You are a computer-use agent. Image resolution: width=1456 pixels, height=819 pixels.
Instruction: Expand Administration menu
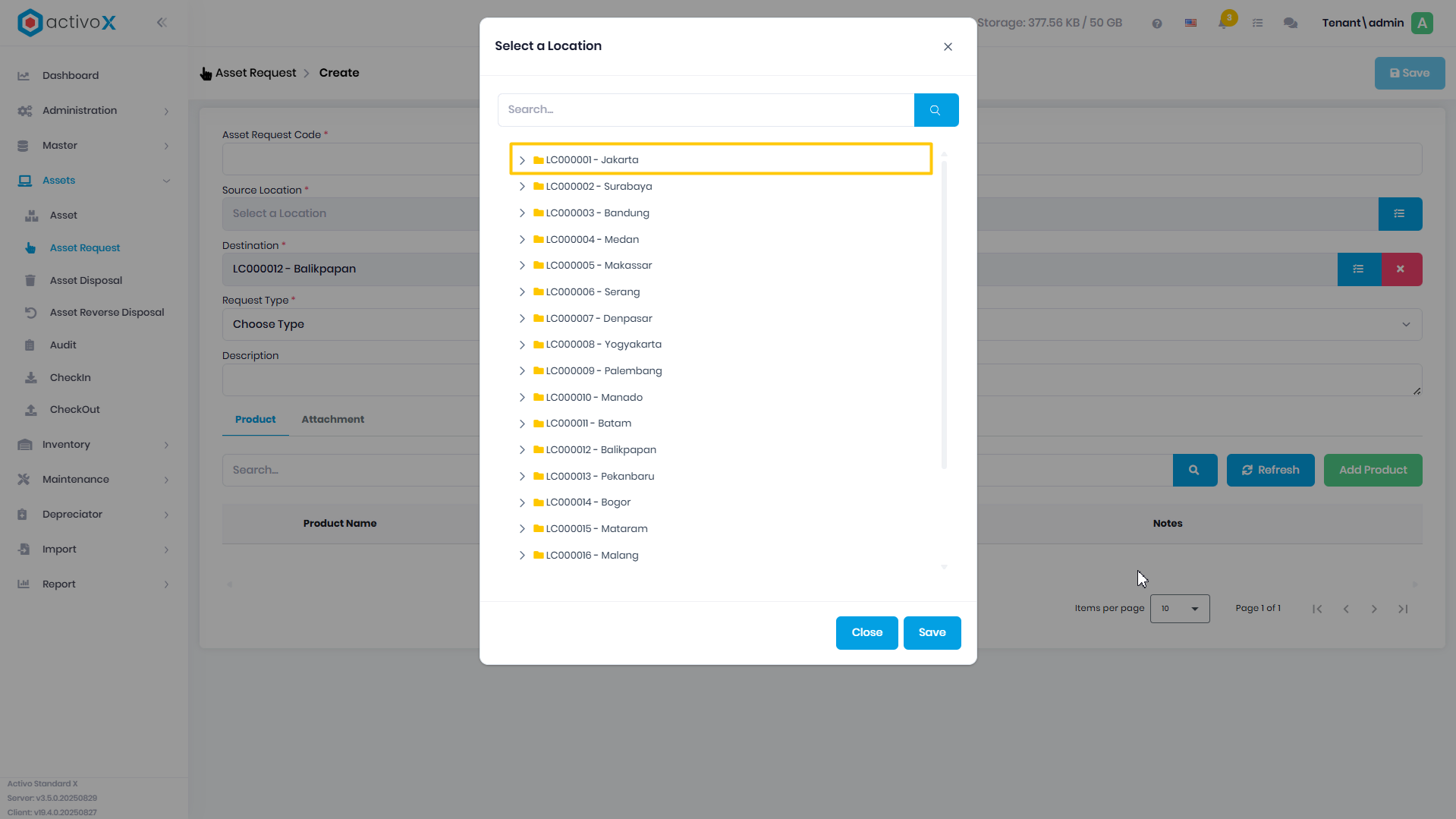[94, 111]
